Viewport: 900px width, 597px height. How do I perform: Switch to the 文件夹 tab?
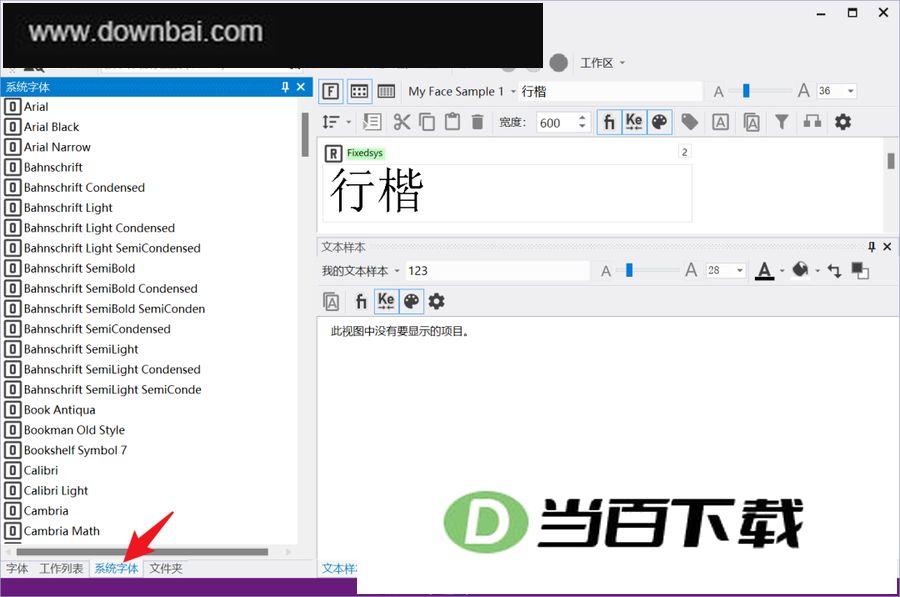[x=166, y=568]
